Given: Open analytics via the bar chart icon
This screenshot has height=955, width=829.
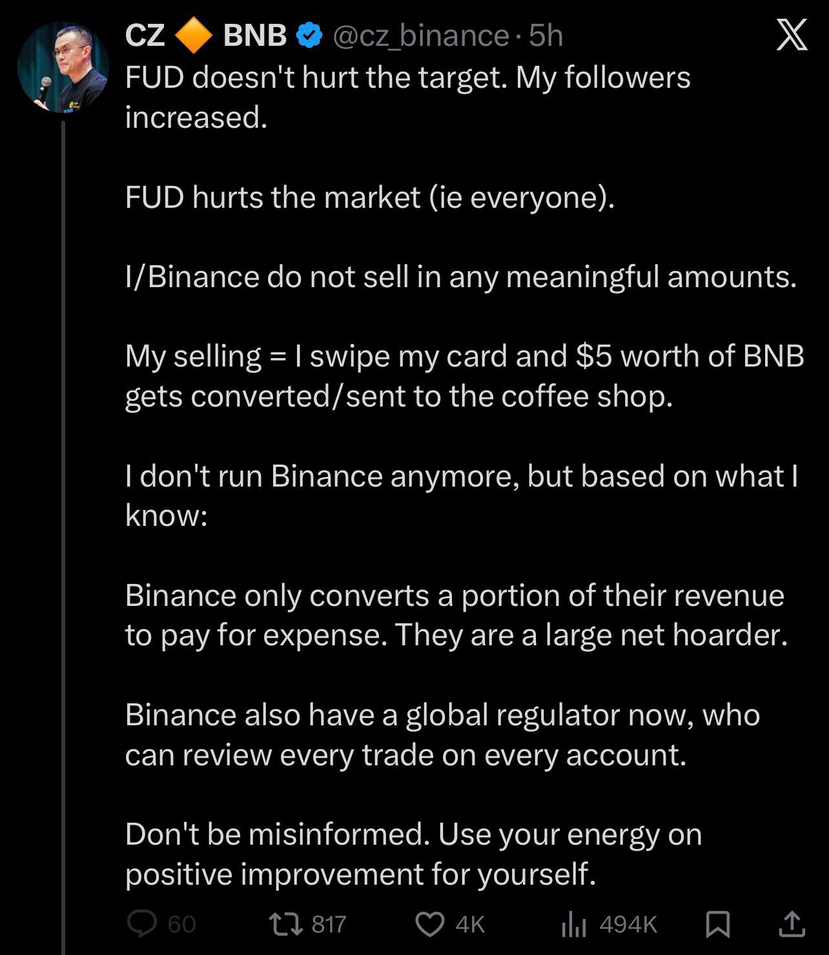Looking at the screenshot, I should 573,925.
